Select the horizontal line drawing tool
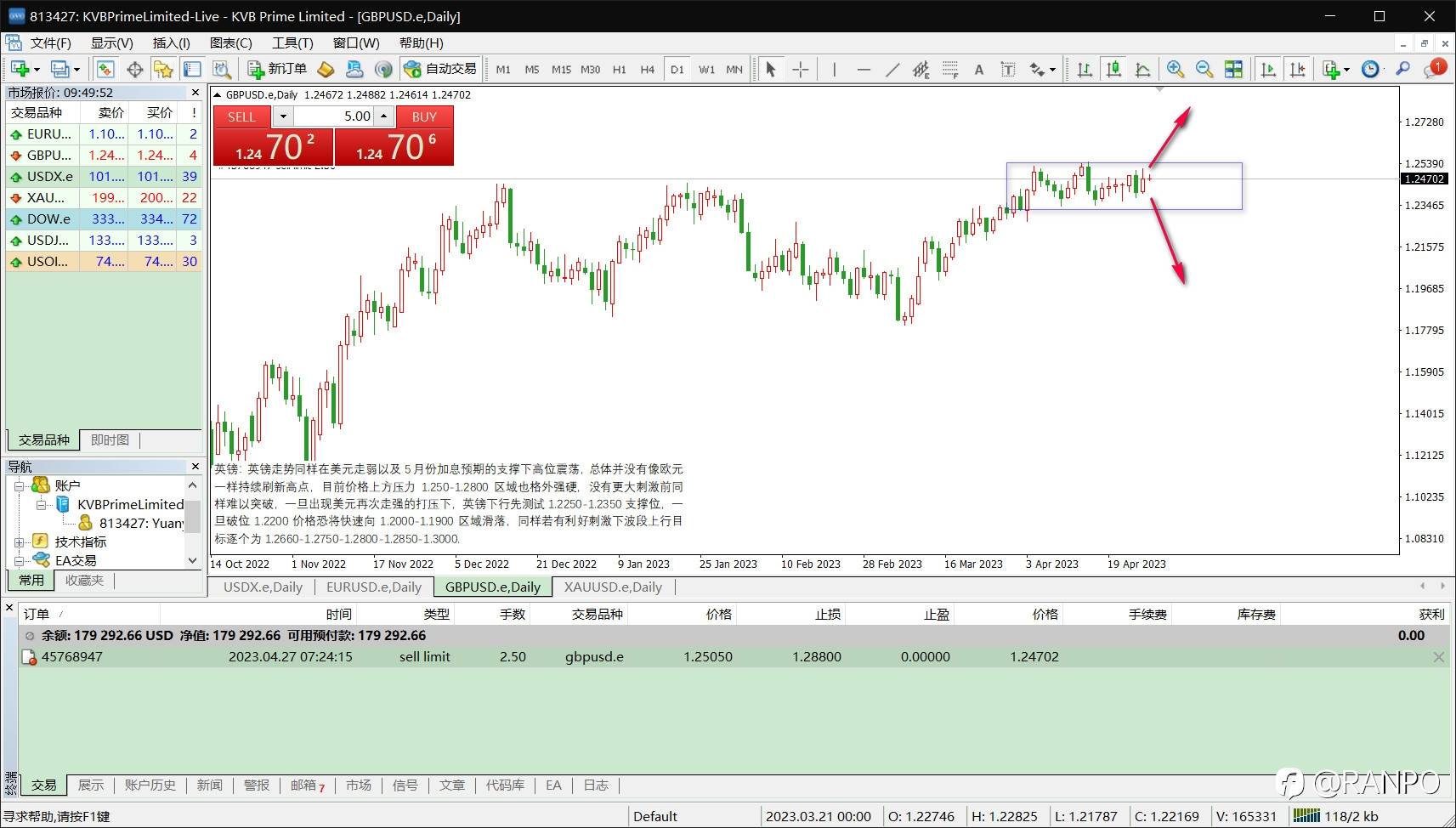Screen dimensions: 1456x828 click(x=864, y=69)
